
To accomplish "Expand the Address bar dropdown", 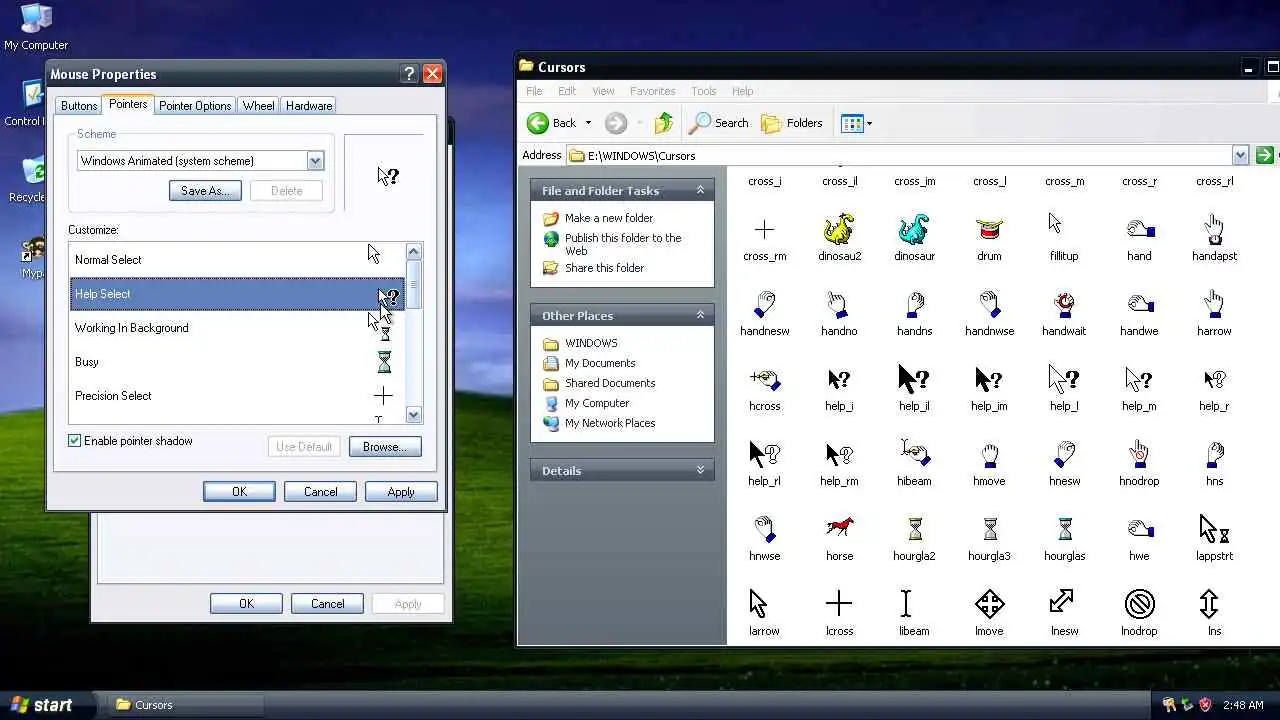I will [1240, 155].
